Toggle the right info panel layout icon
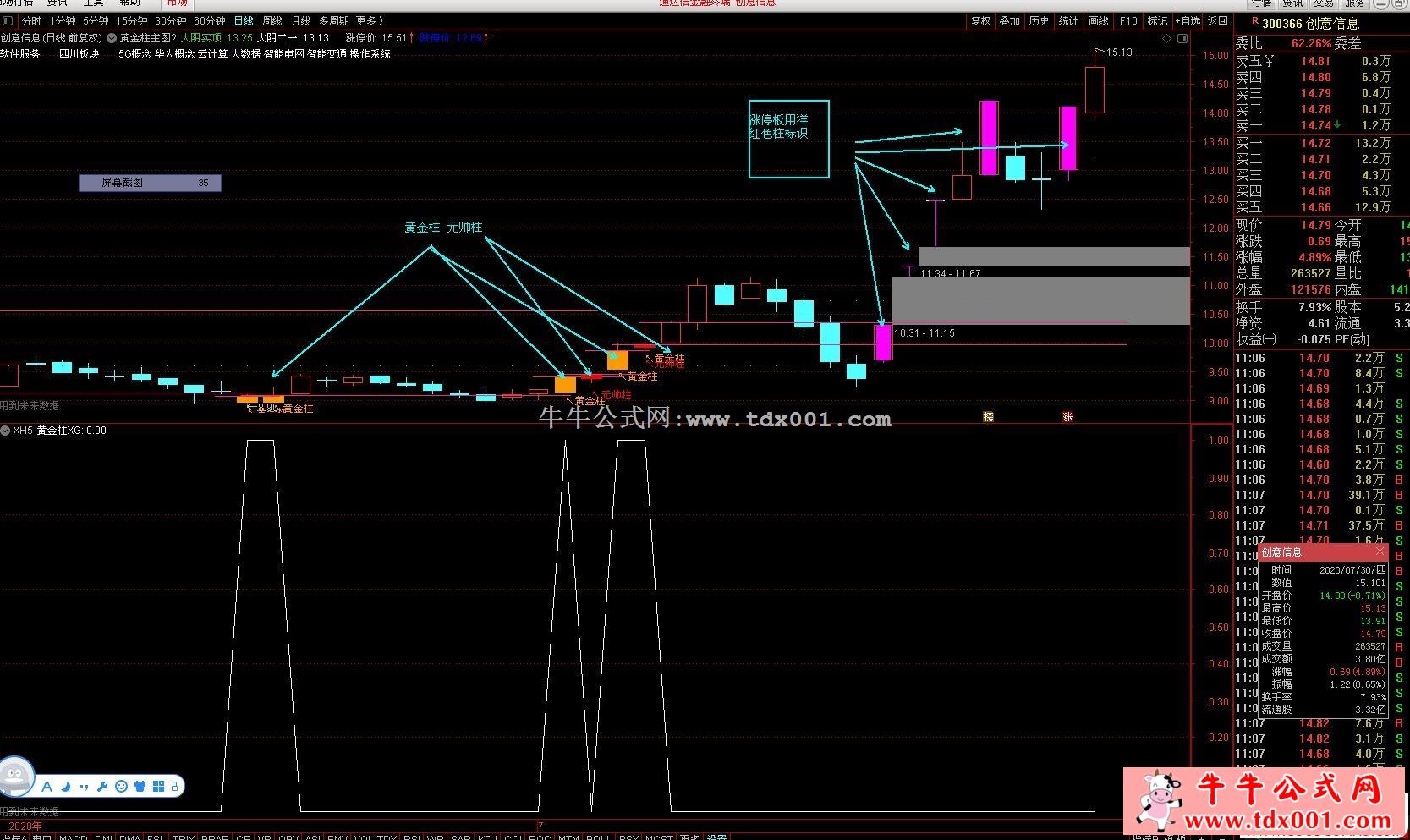The width and height of the screenshot is (1410, 840). pyautogui.click(x=1182, y=38)
